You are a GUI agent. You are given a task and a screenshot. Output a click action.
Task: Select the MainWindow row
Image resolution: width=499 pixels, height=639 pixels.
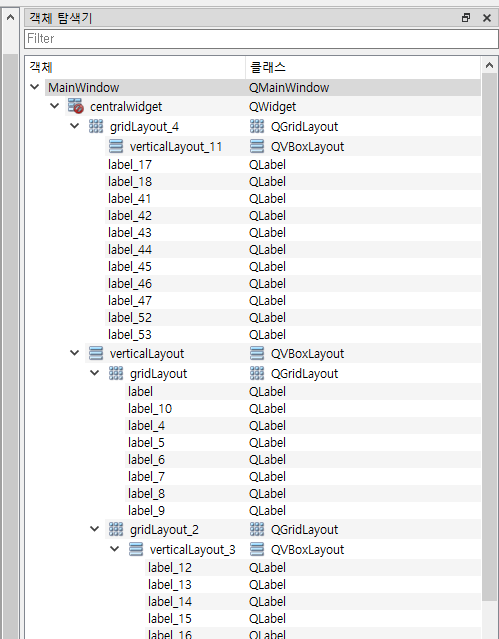(263, 87)
